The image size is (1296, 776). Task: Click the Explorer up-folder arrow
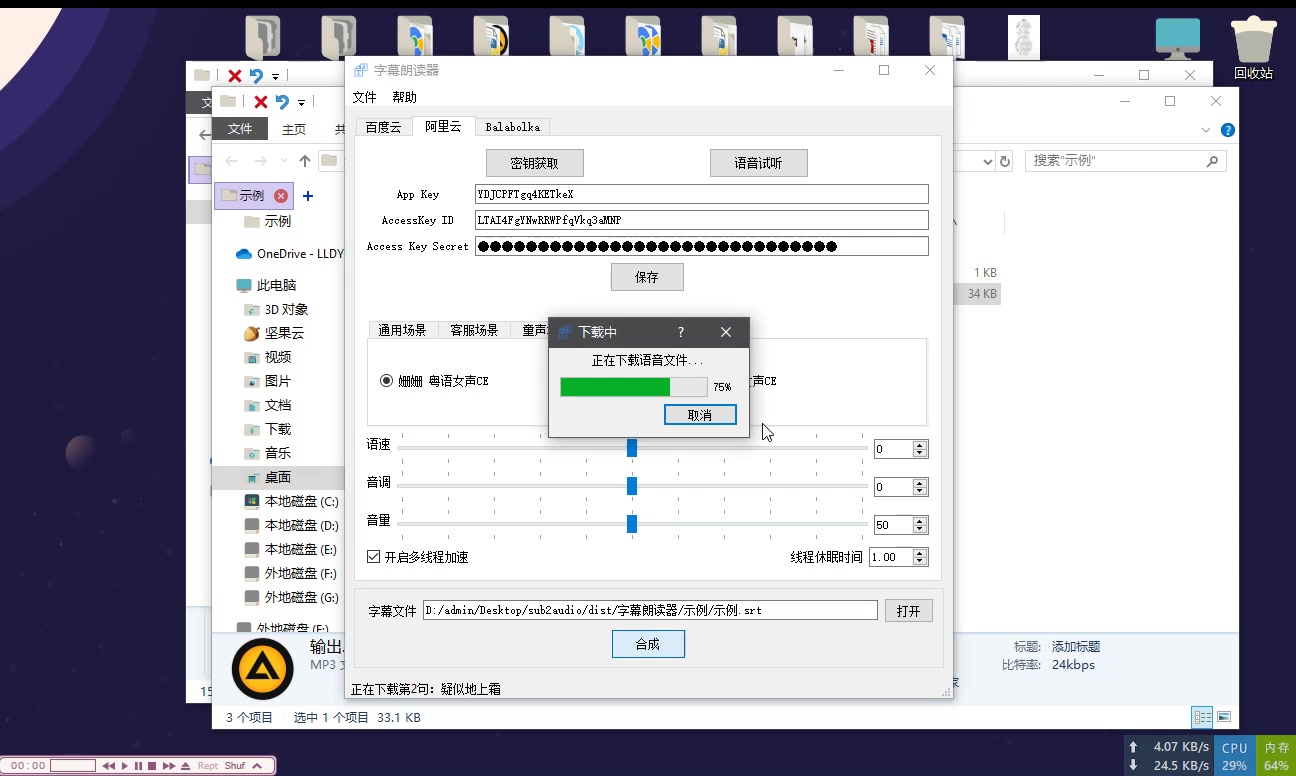pos(304,161)
